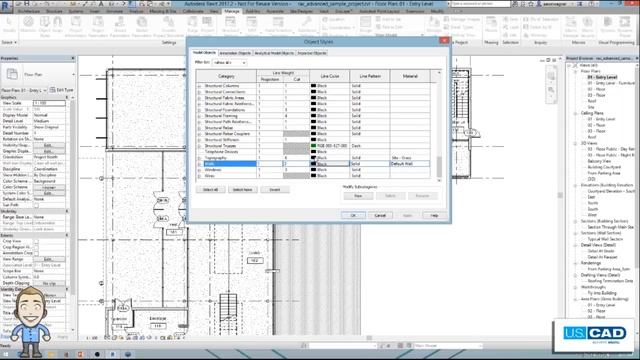Collapse the Graphics section in Properties
The width and height of the screenshot is (640, 360).
(67, 98)
